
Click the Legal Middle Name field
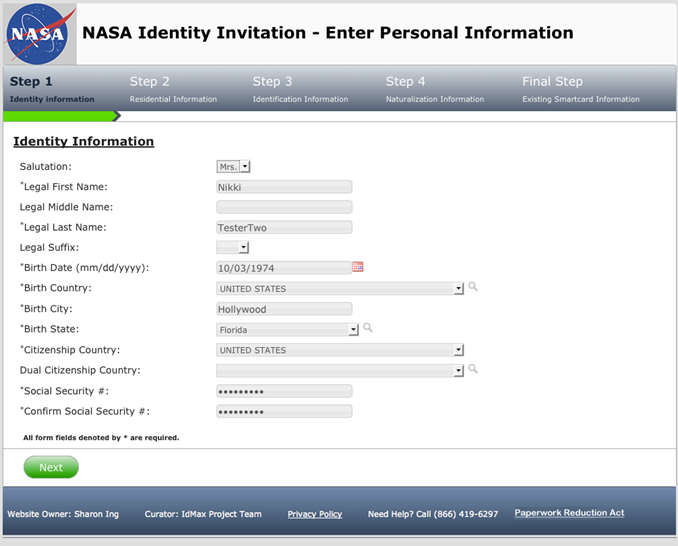pos(284,207)
